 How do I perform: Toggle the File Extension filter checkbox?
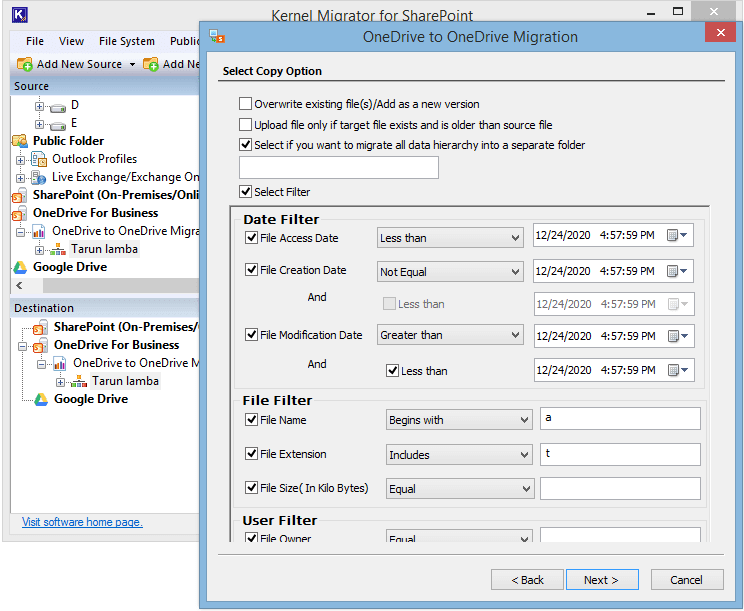coord(251,454)
